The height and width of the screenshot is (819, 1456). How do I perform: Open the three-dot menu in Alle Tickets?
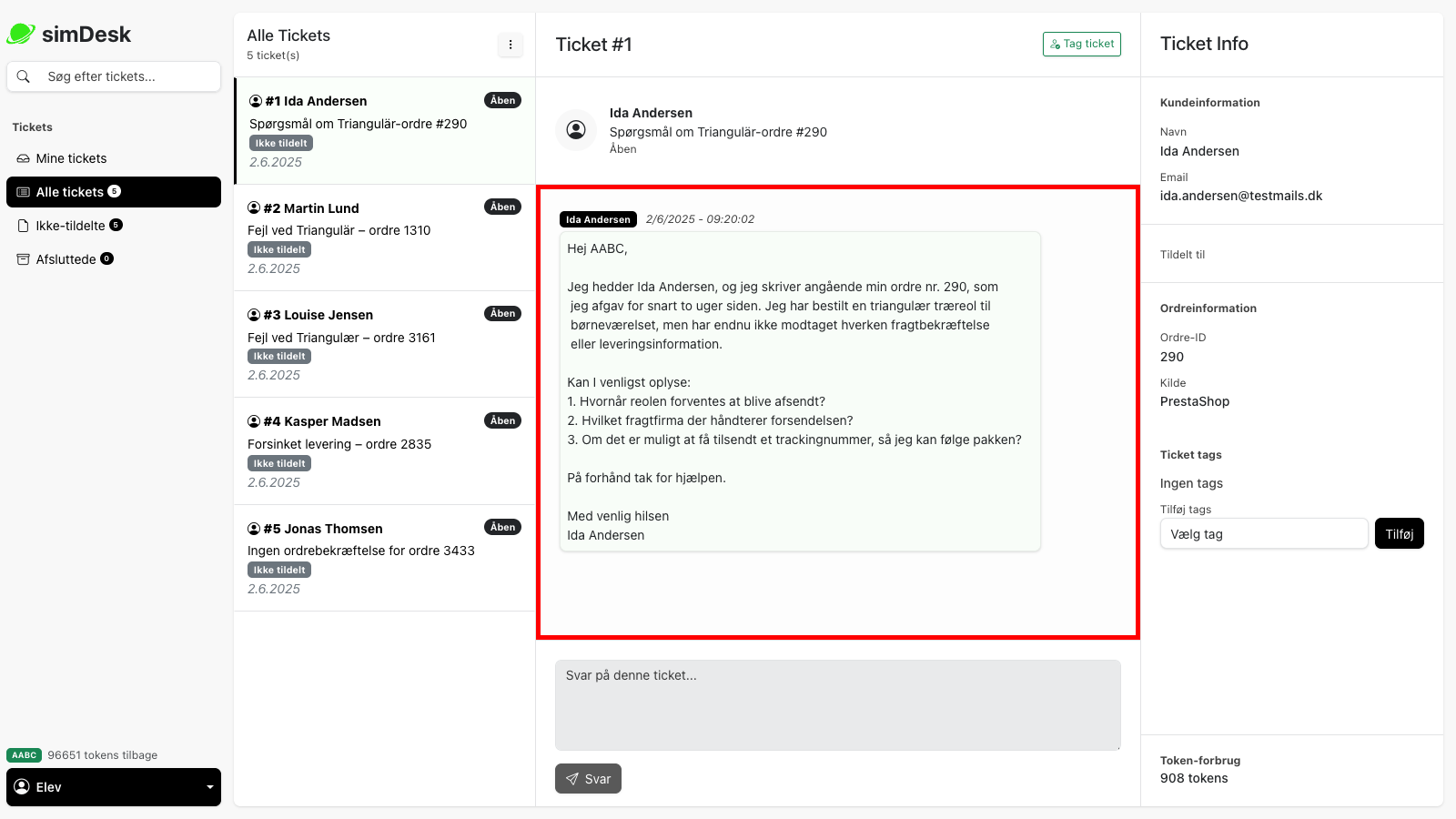coord(511,44)
